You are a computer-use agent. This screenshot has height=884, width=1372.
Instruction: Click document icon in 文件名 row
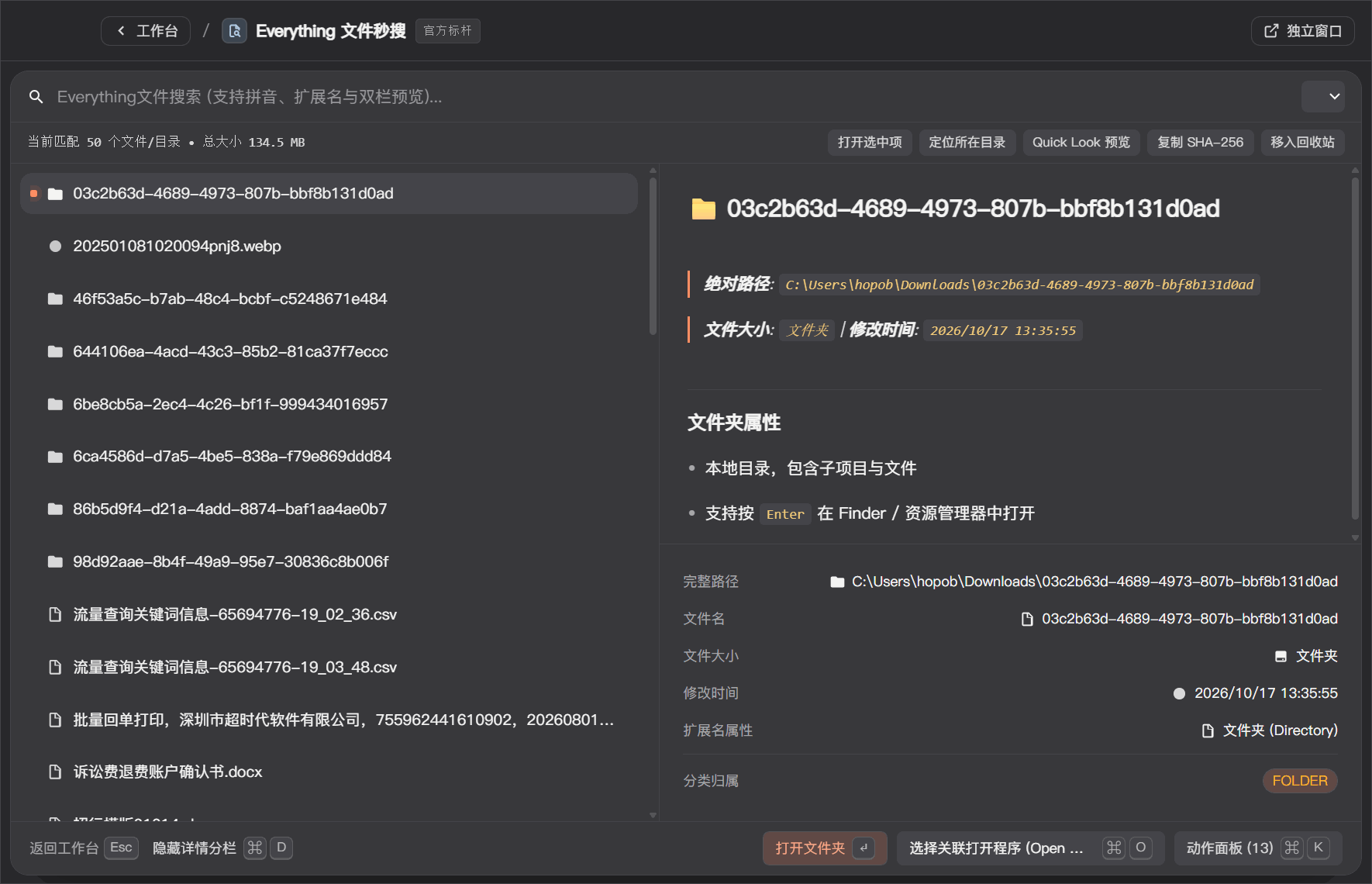[1027, 619]
